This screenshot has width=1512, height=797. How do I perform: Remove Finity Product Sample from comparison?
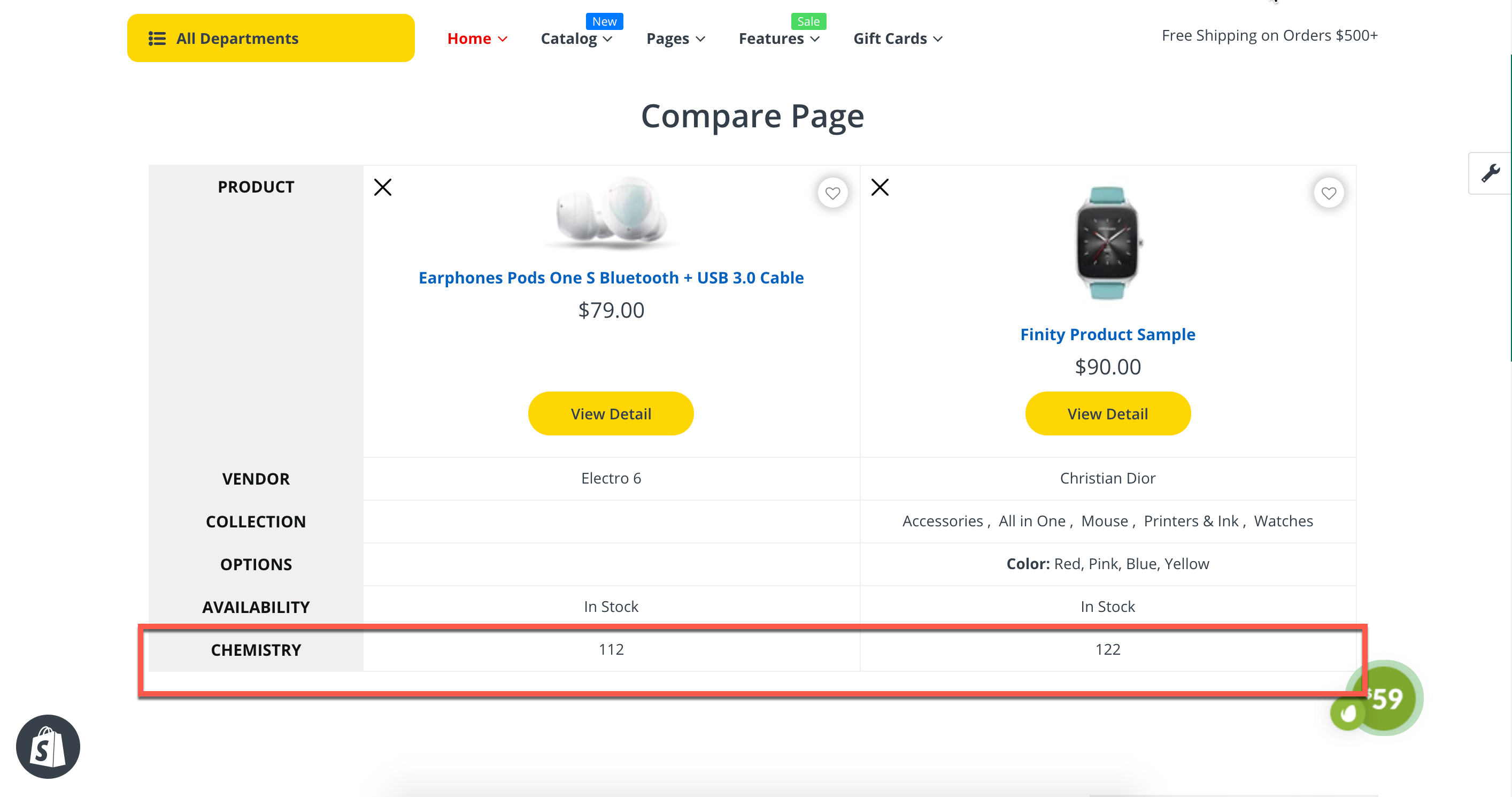(880, 187)
